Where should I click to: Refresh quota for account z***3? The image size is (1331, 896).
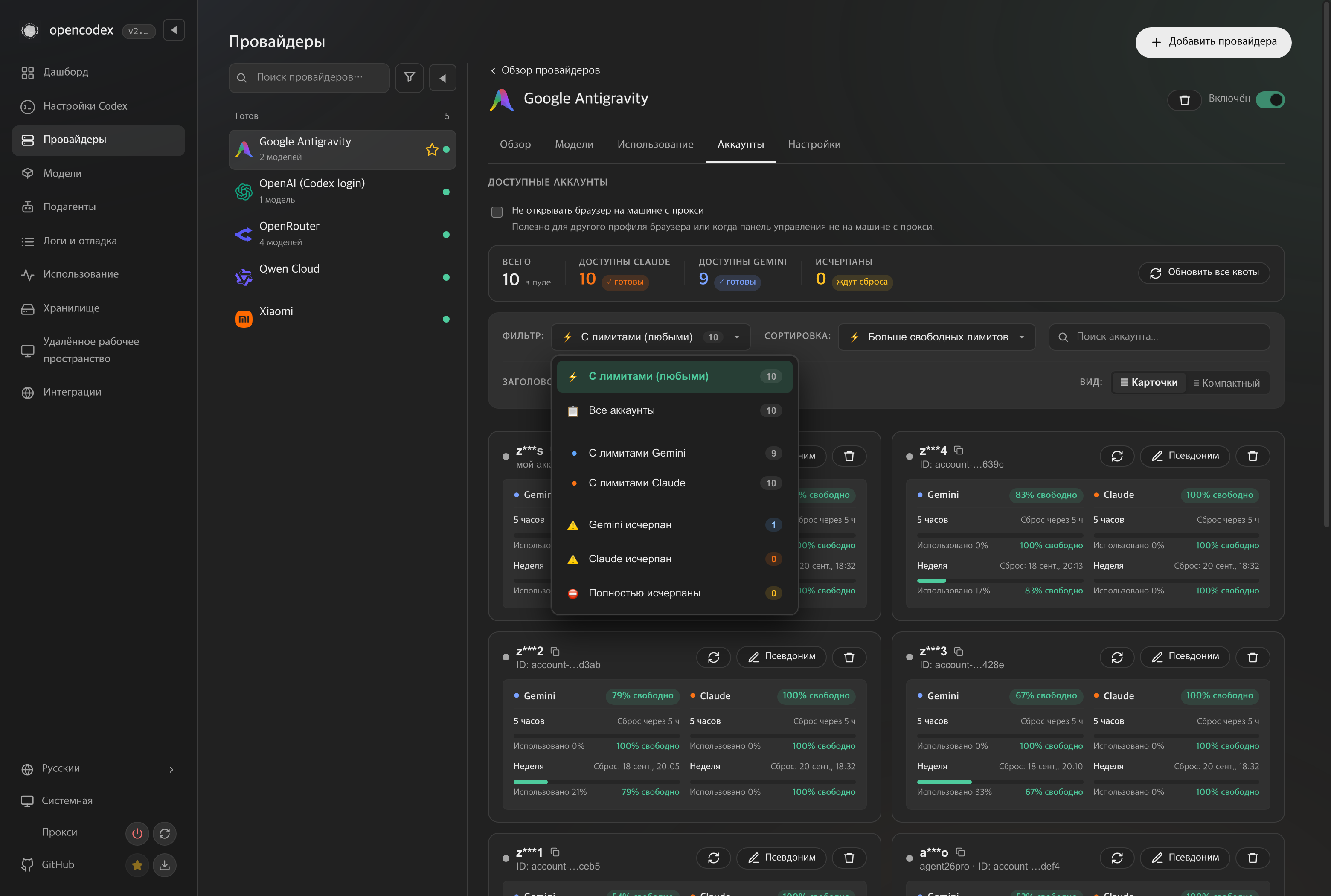1117,657
